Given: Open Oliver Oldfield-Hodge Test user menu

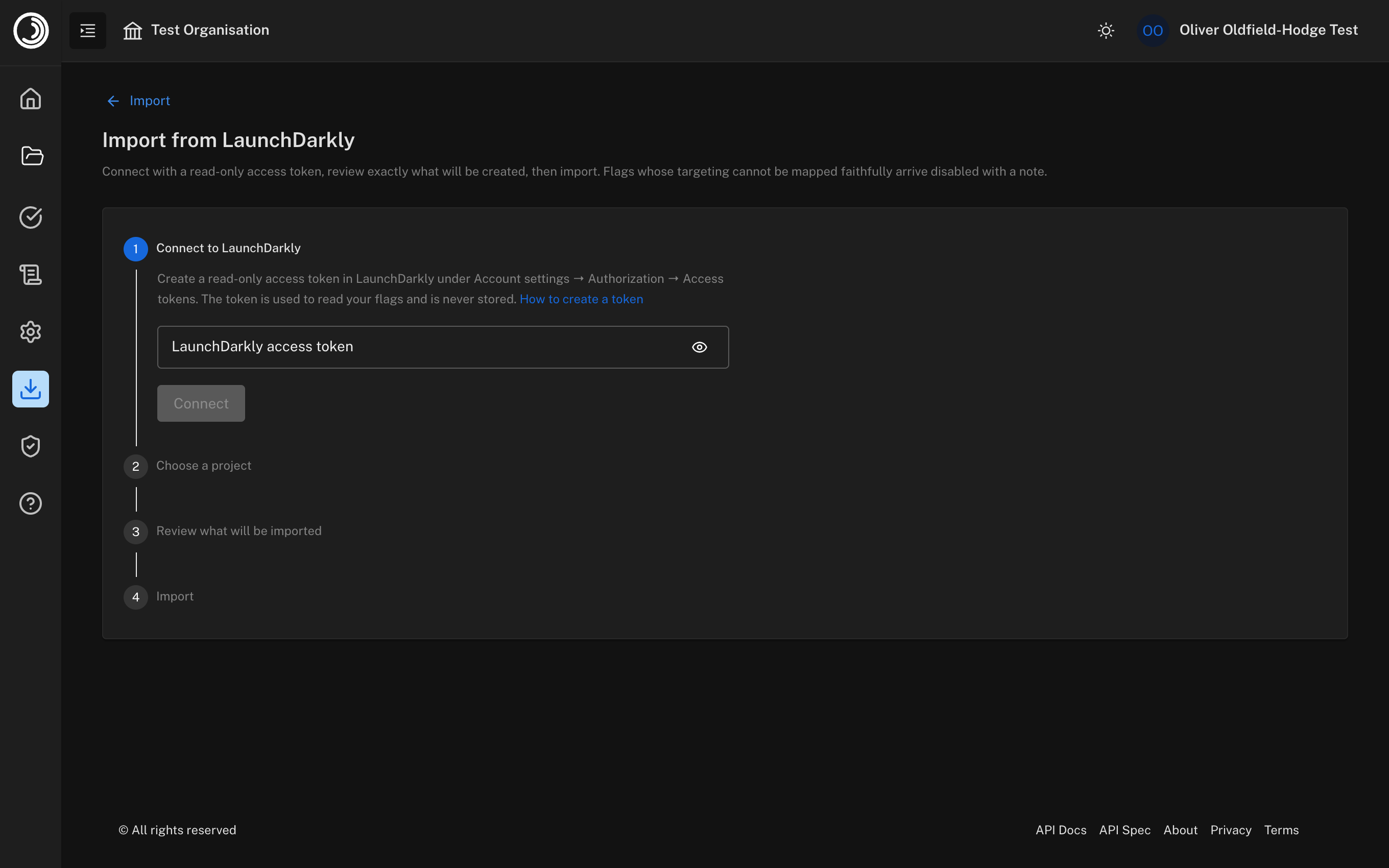Looking at the screenshot, I should [1268, 30].
